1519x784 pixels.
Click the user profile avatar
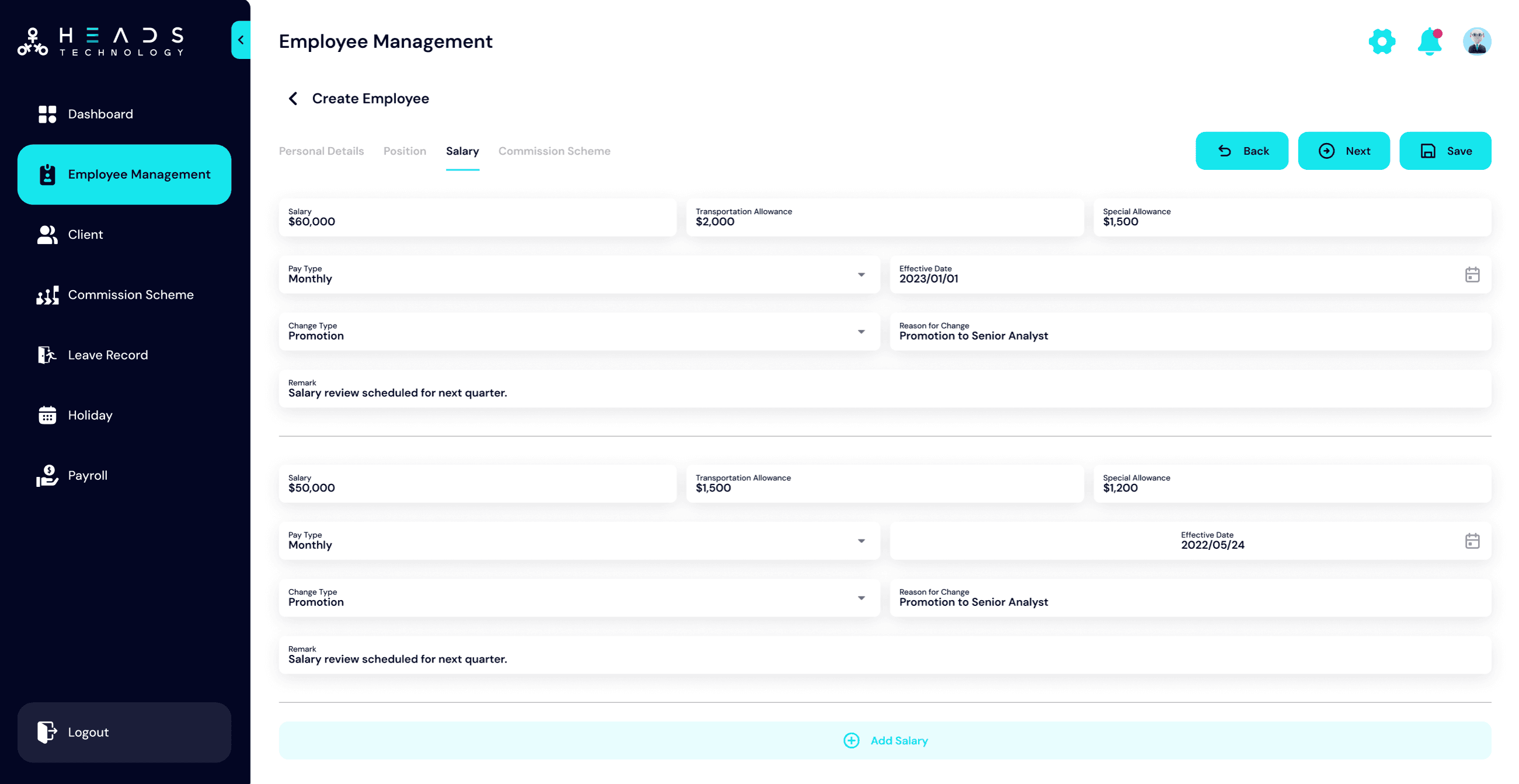click(1477, 41)
